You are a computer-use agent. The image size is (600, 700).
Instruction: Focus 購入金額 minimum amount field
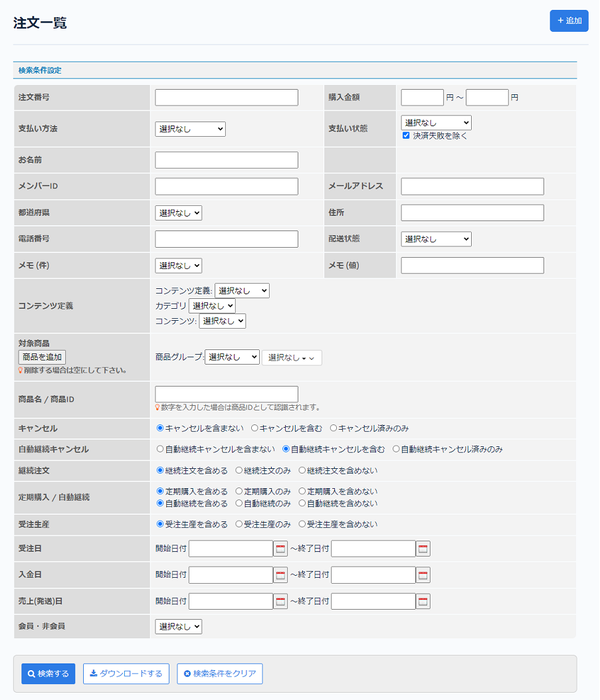click(422, 97)
